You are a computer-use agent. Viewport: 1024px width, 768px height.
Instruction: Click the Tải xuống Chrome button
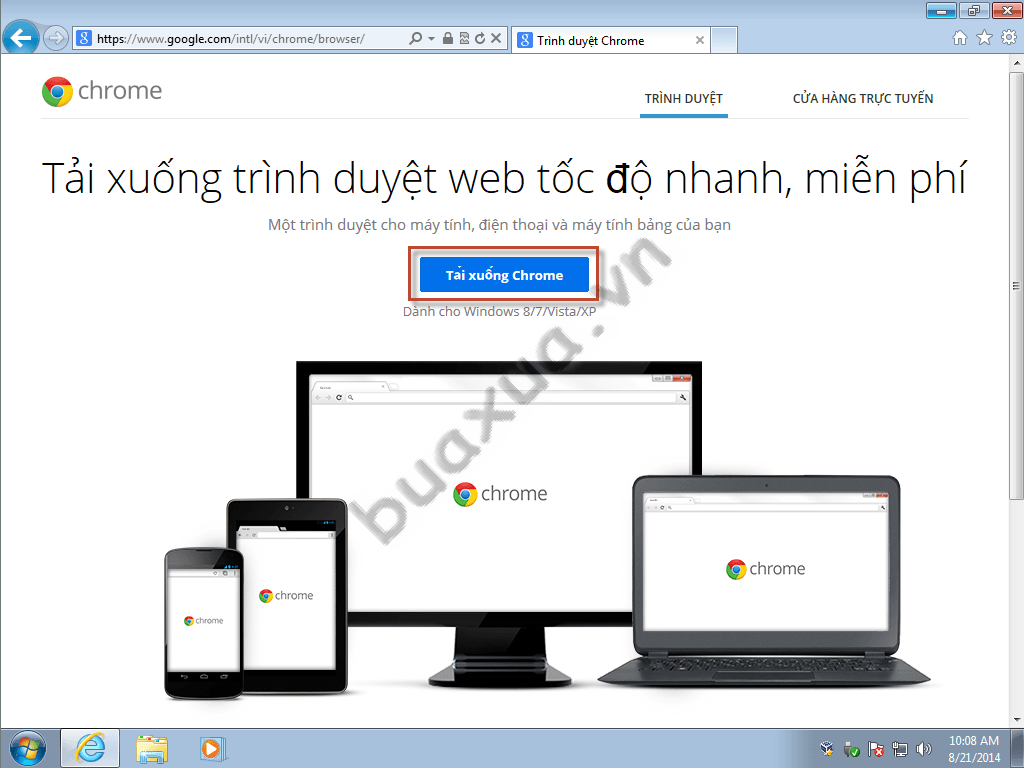[x=504, y=275]
